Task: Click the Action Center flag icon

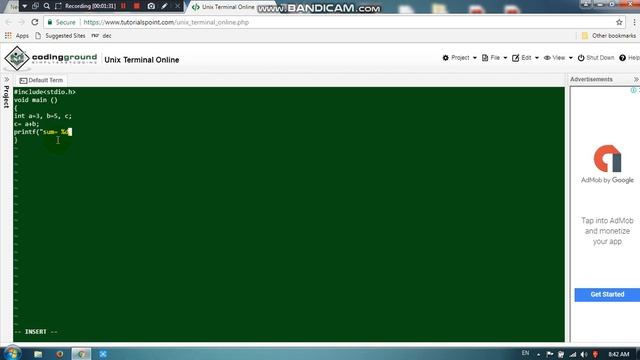Action: point(550,354)
